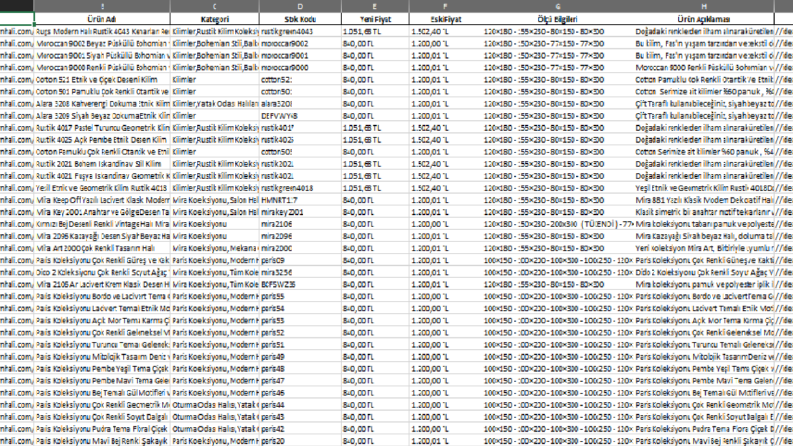The height and width of the screenshot is (446, 793).
Task: Select cell with stock code paris49
Action: click(x=300, y=357)
